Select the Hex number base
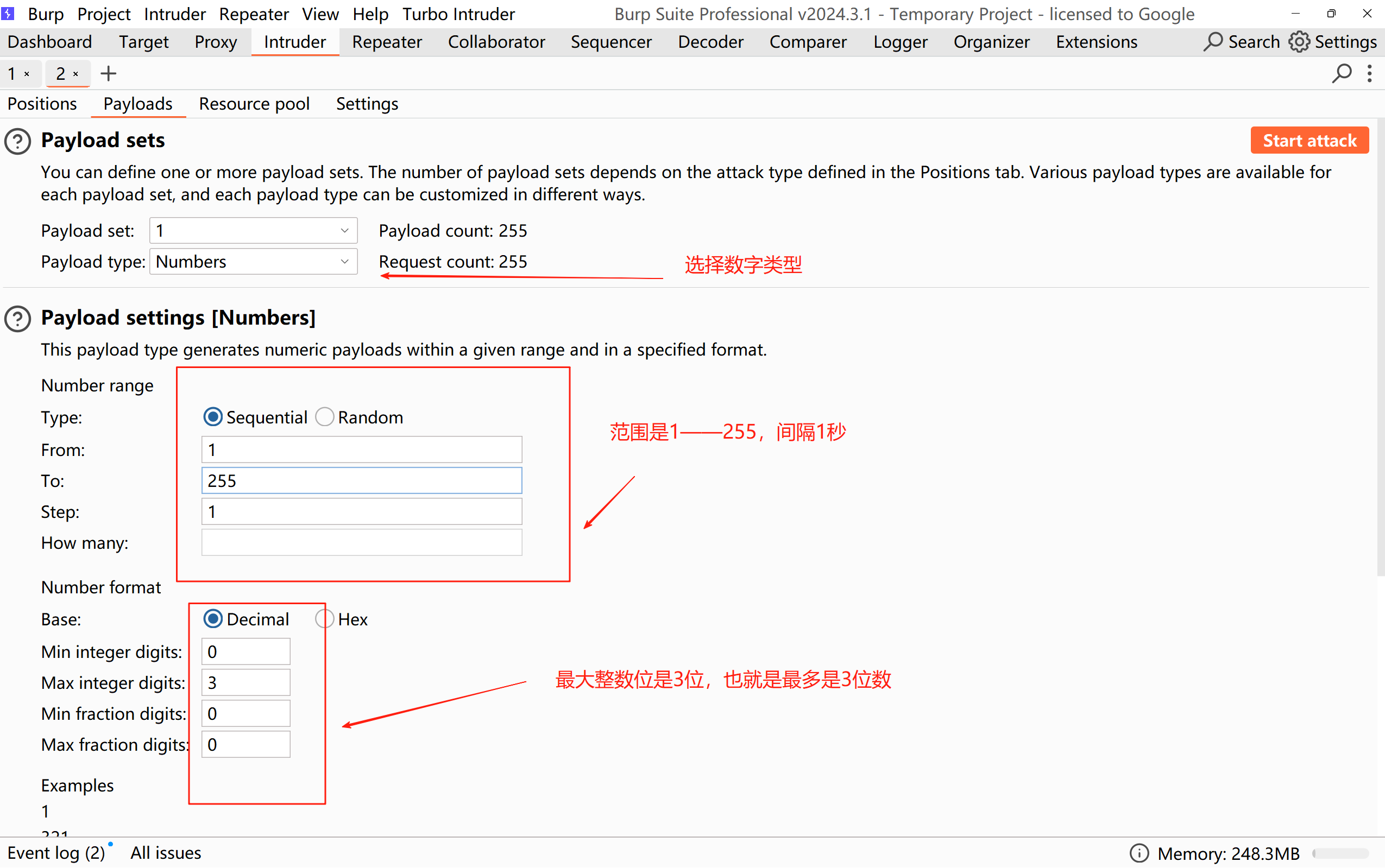This screenshot has height=868, width=1385. point(325,619)
